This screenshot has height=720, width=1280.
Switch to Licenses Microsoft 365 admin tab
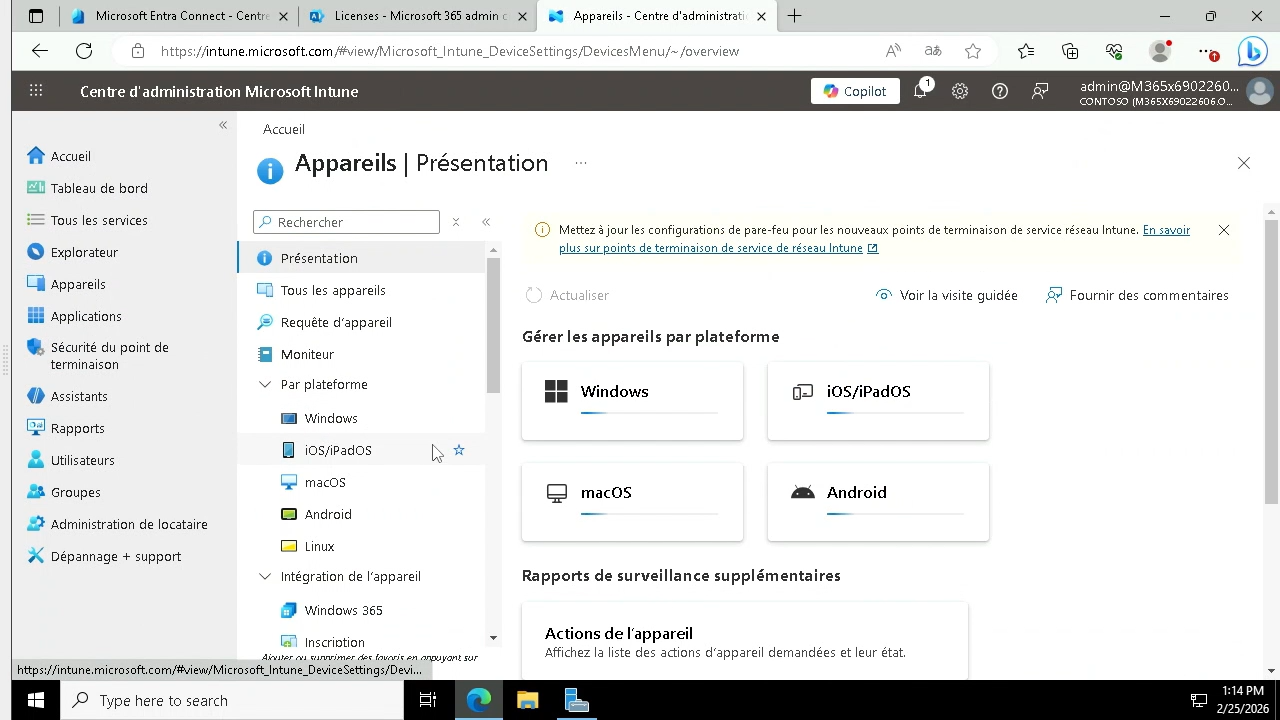point(419,16)
